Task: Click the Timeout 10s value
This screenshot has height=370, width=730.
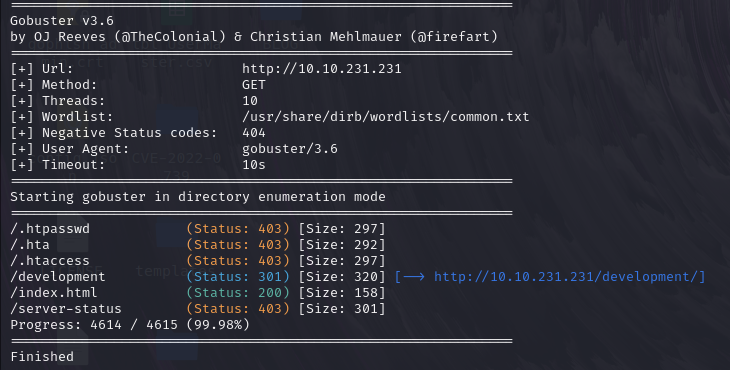Action: [x=254, y=165]
